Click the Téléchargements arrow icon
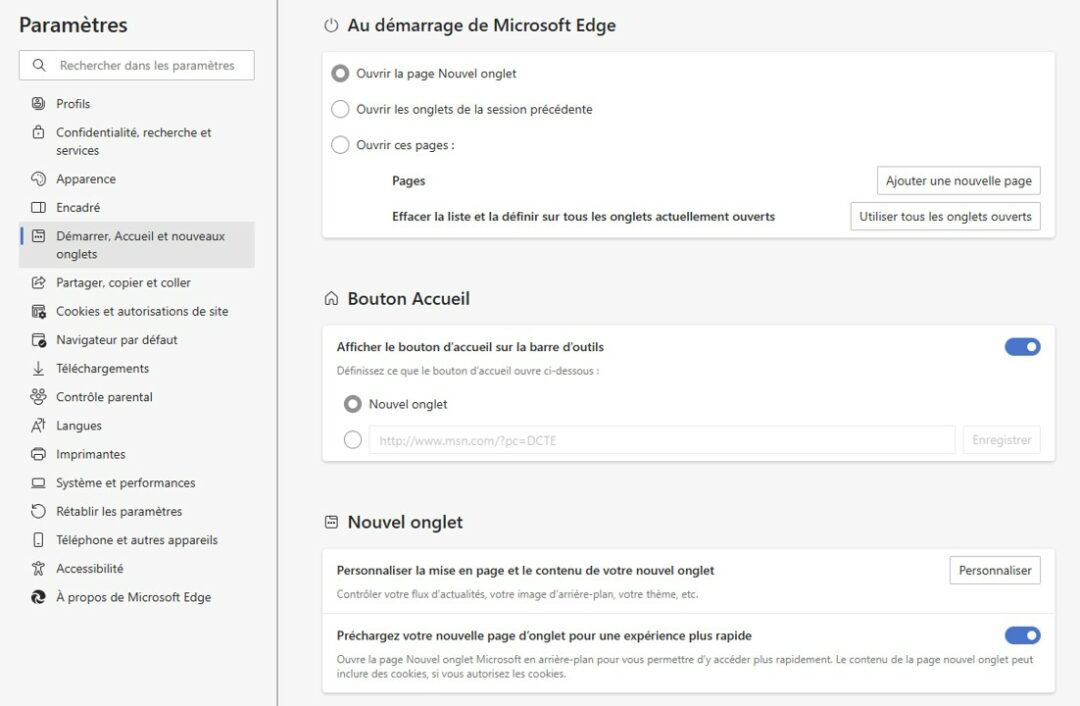The image size is (1080, 706). pyautogui.click(x=39, y=368)
